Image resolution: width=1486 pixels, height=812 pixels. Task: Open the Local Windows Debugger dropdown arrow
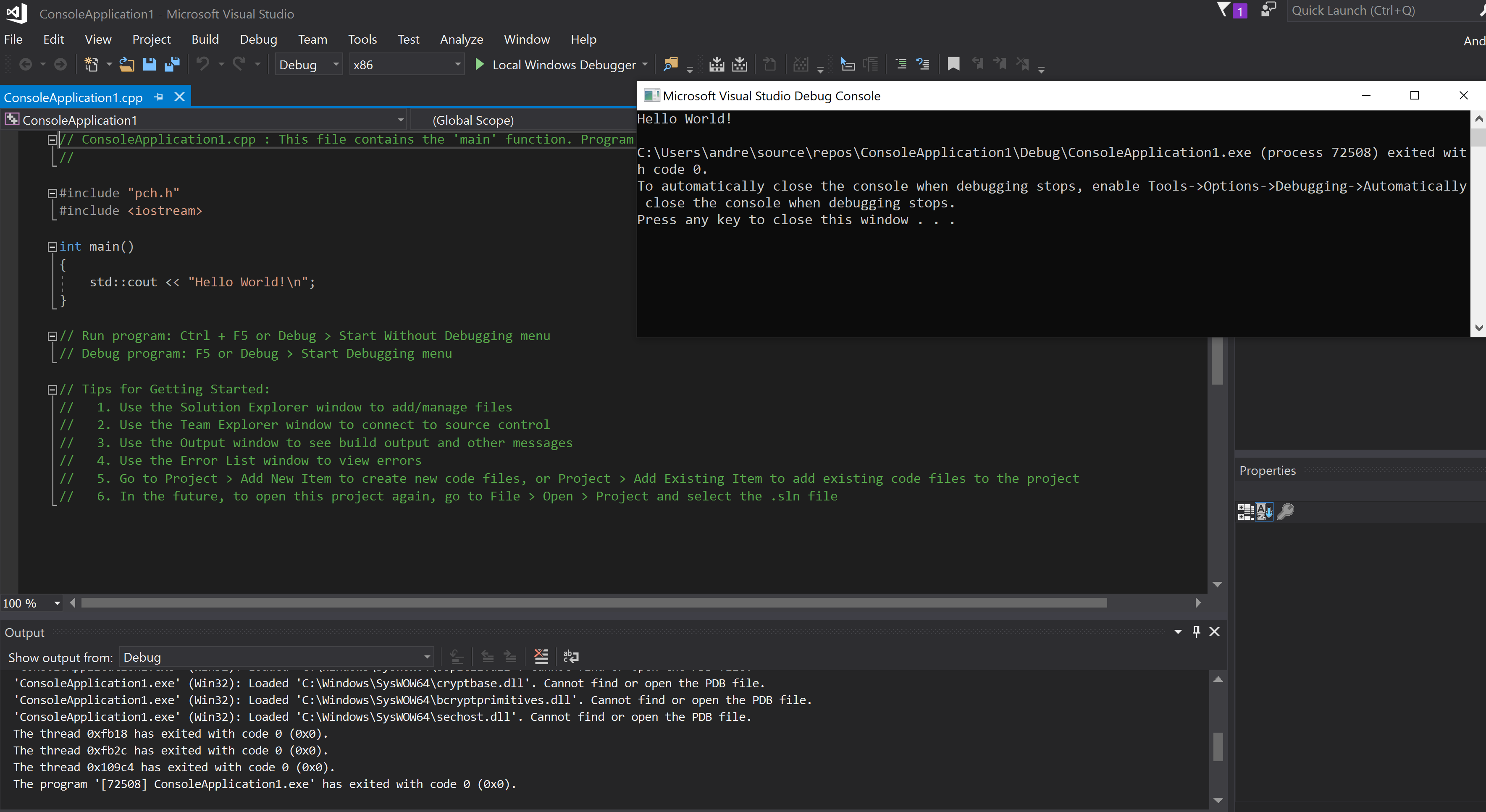pyautogui.click(x=645, y=65)
